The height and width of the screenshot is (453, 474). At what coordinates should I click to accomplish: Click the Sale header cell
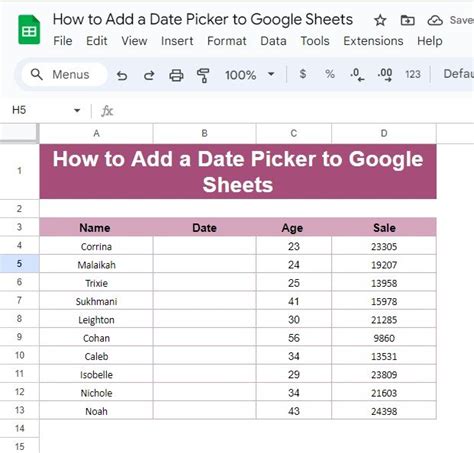click(x=384, y=228)
